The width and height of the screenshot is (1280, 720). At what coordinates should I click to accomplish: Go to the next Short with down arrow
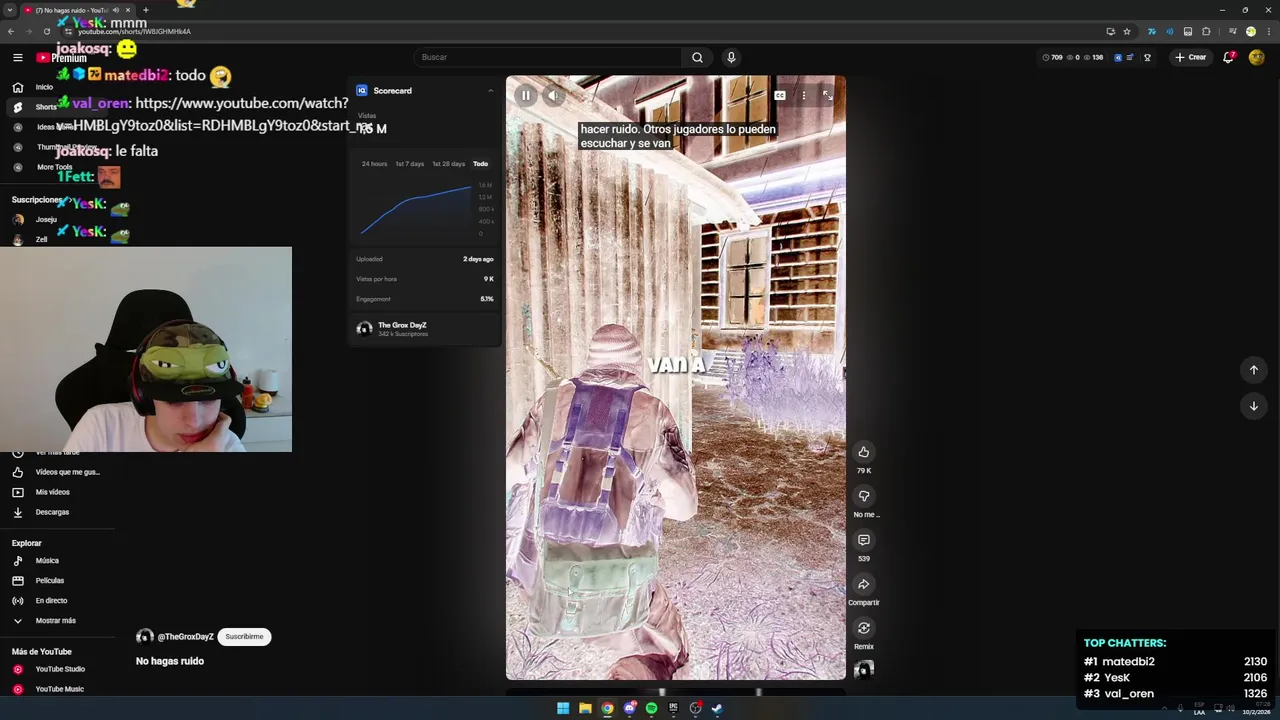[1253, 406]
